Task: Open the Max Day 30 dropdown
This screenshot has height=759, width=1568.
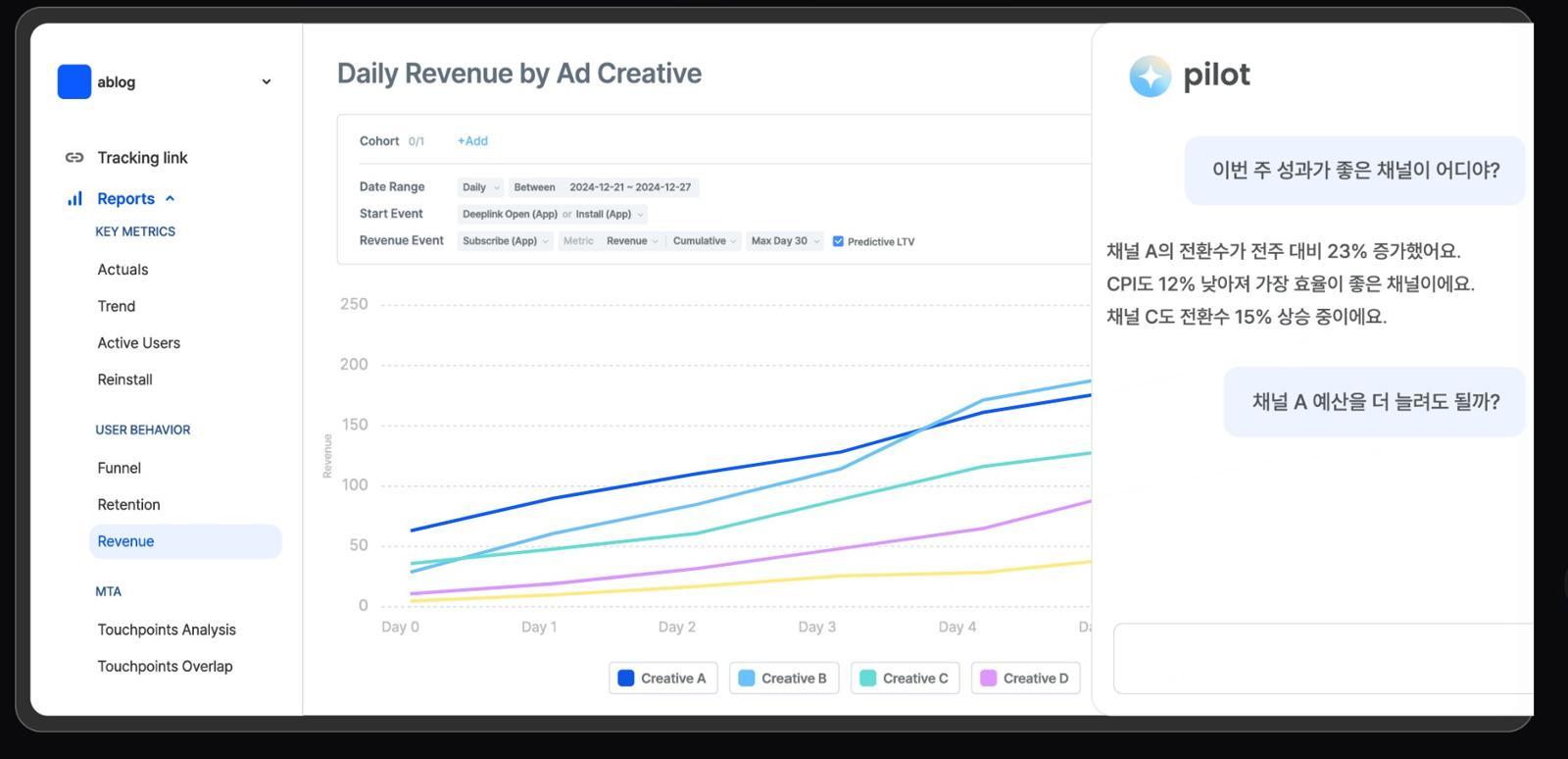Action: (785, 241)
